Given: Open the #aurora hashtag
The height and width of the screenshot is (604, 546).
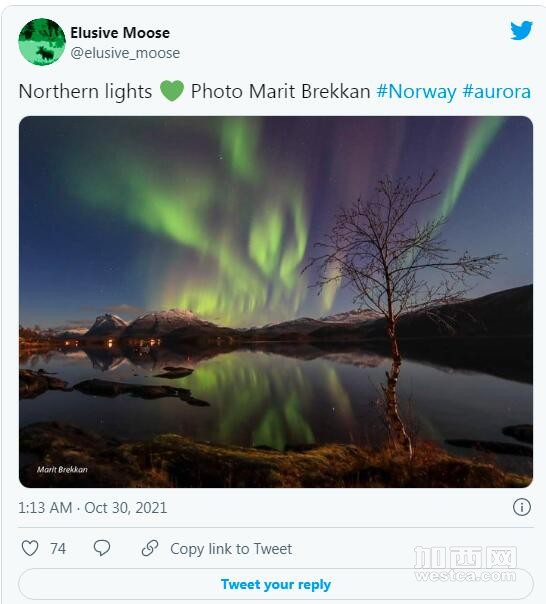Looking at the screenshot, I should coord(496,92).
